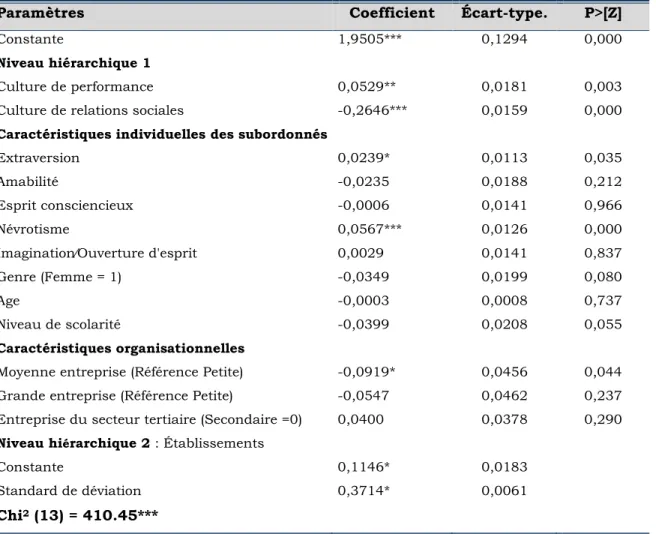Click the 'P>[Z]' column header
Screen dimensions: 656x534
click(603, 13)
